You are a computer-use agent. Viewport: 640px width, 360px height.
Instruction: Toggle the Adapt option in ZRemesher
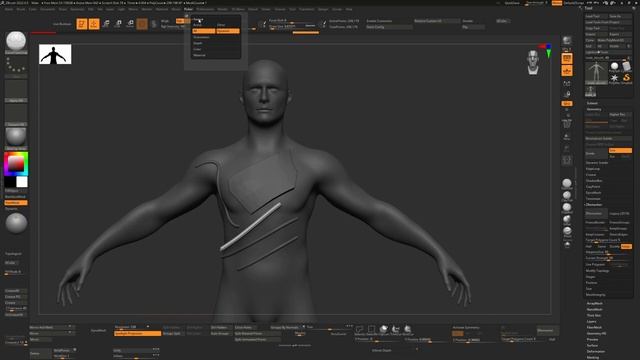click(x=626, y=247)
